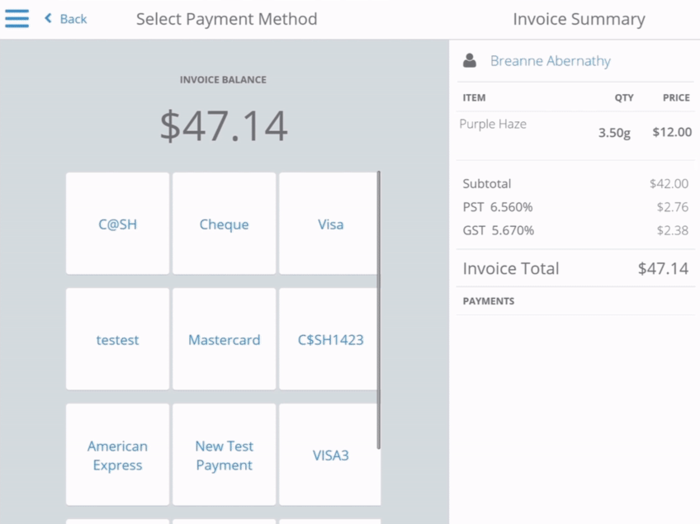
Task: Select the C$SH1423 payment method
Action: [x=330, y=340]
